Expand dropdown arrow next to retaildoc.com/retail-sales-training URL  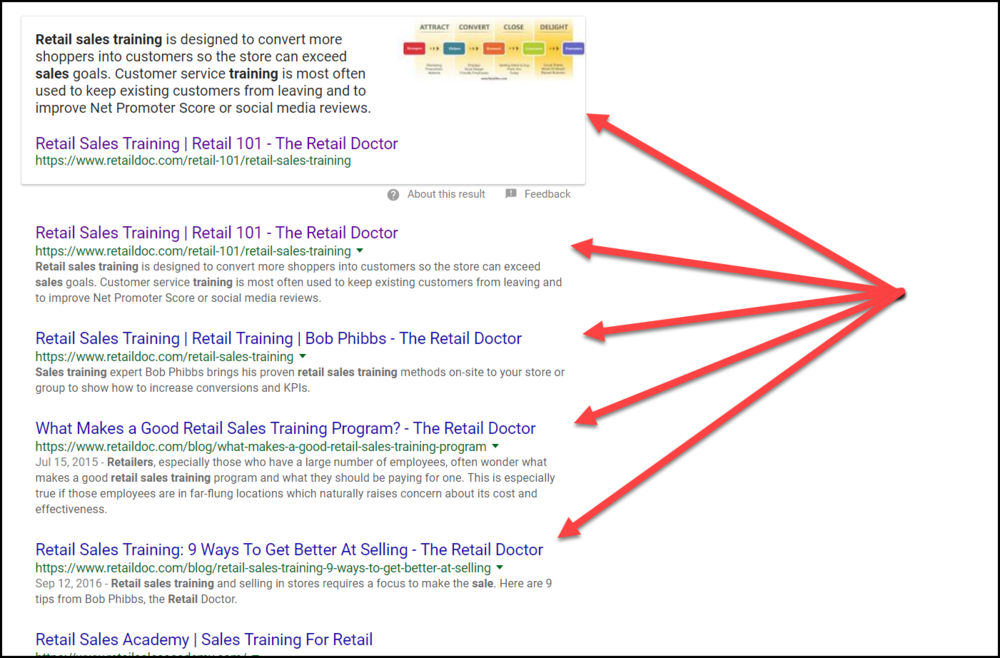click(x=303, y=356)
